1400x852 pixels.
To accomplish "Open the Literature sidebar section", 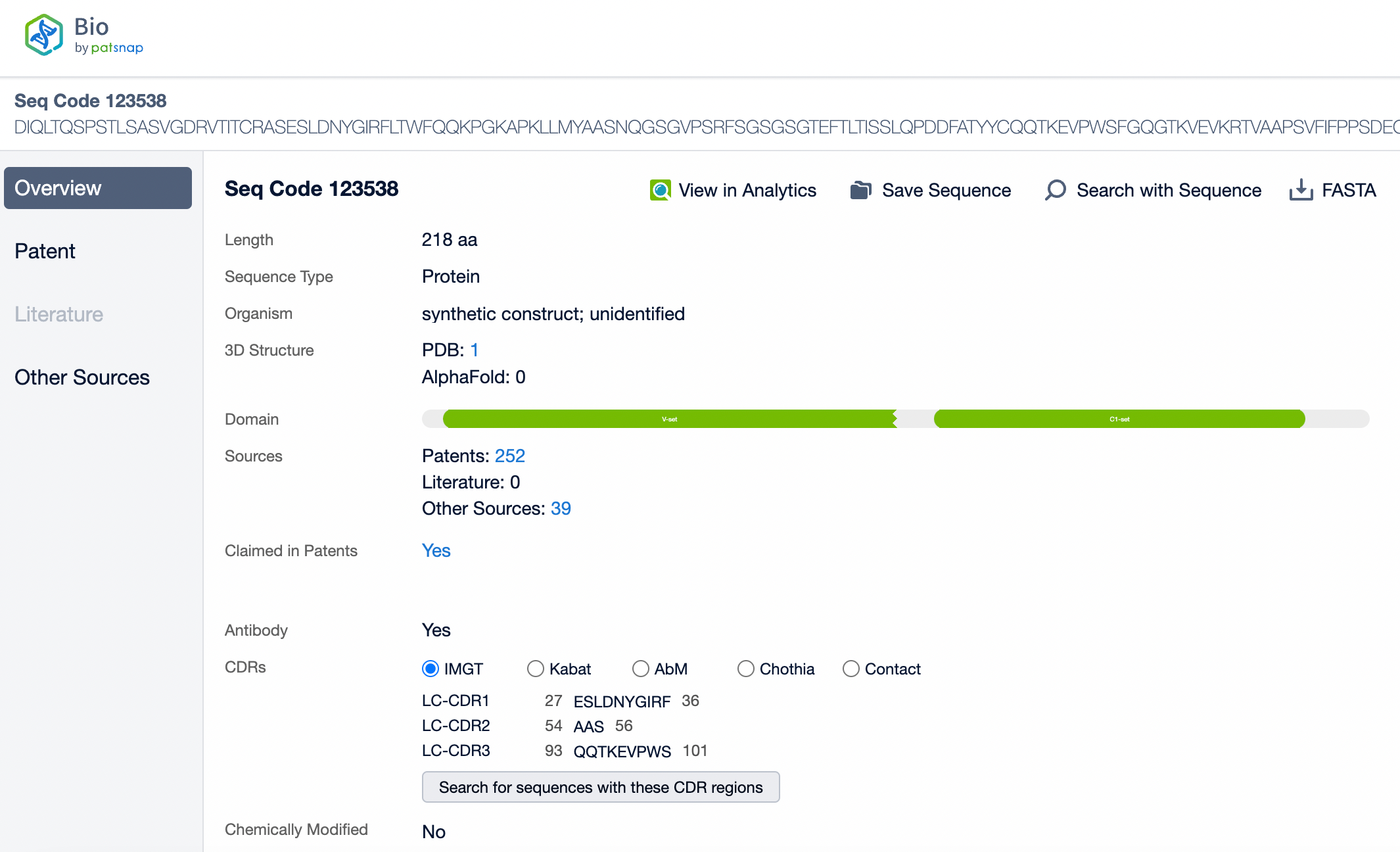I will click(58, 313).
